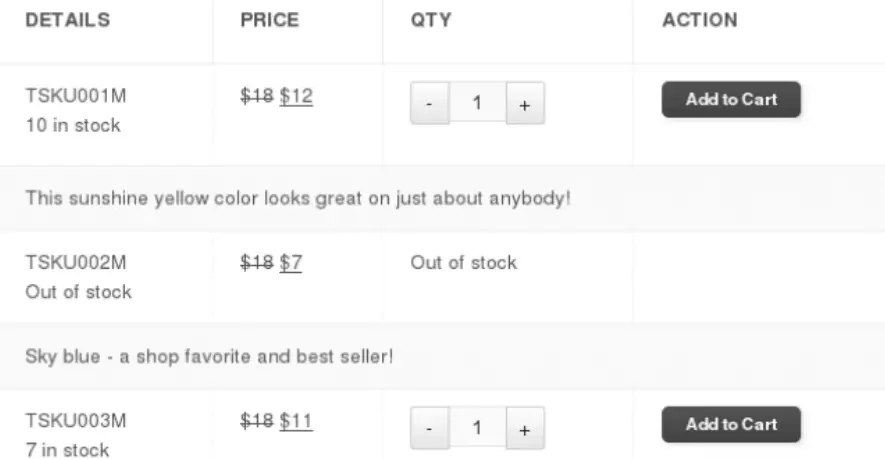Screen dimensions: 885x459
Task: Click the "10 in stock" text
Action: pos(73,125)
